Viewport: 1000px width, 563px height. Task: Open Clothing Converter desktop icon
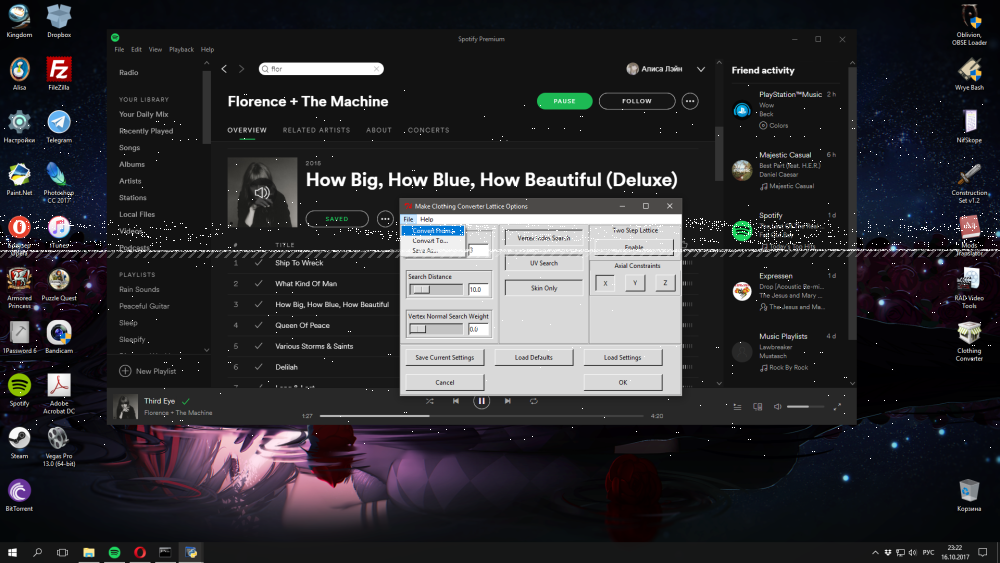tap(969, 340)
